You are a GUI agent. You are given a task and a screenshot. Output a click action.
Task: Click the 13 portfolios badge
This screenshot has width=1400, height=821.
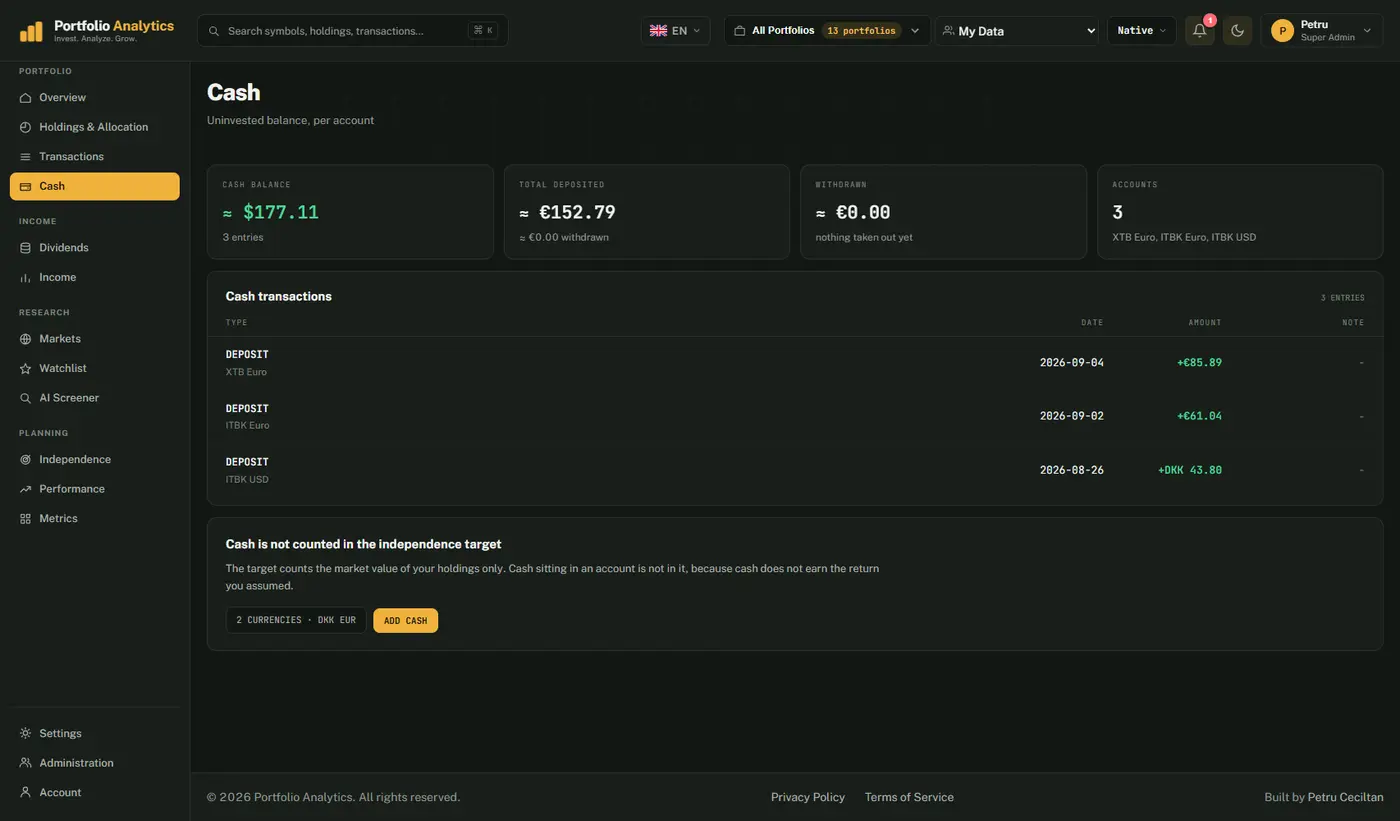pyautogui.click(x=861, y=31)
